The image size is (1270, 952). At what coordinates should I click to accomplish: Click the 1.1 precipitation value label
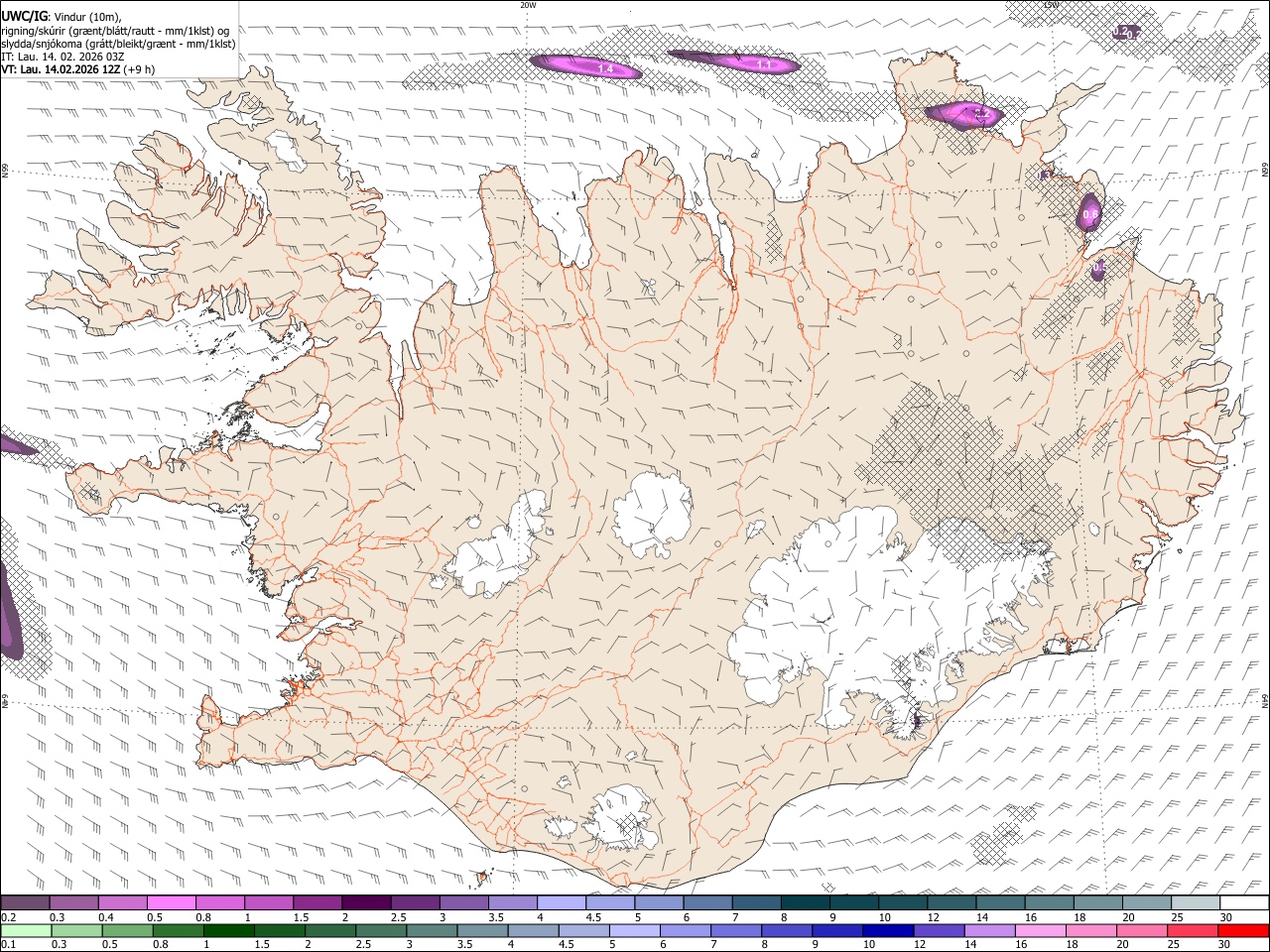[x=764, y=64]
